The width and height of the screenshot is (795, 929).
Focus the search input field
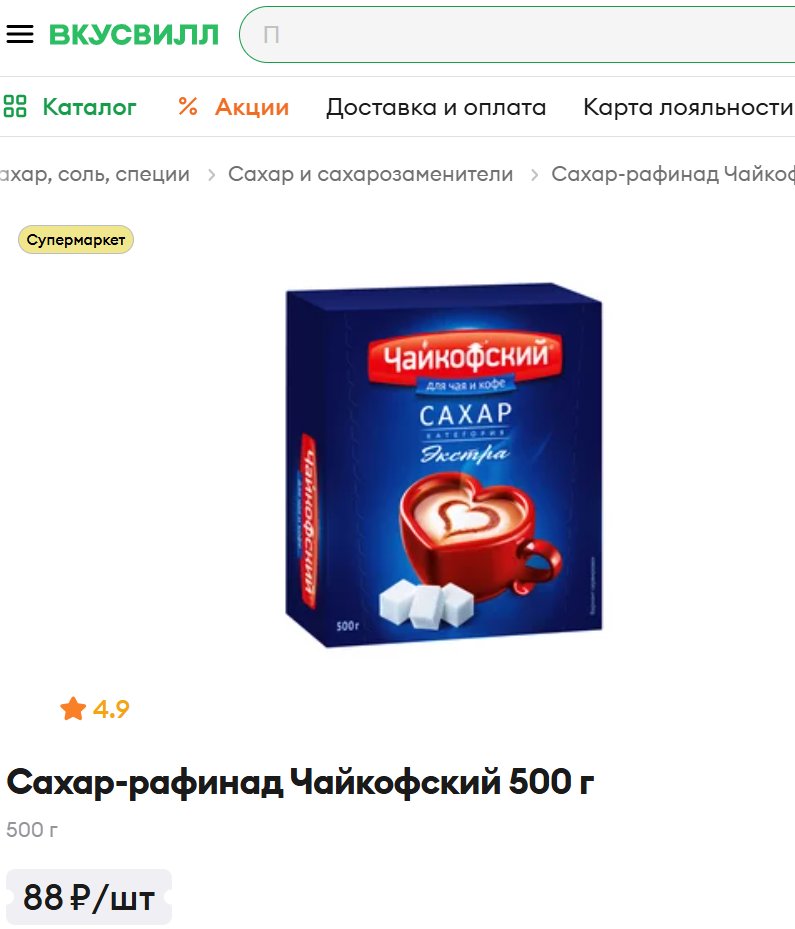tap(518, 34)
